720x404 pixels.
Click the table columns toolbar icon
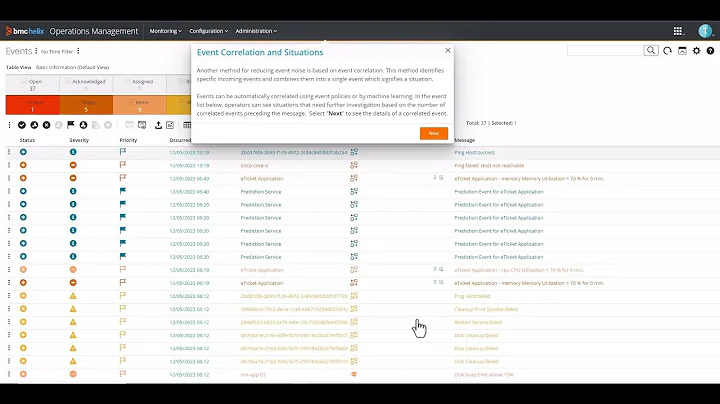tap(187, 125)
